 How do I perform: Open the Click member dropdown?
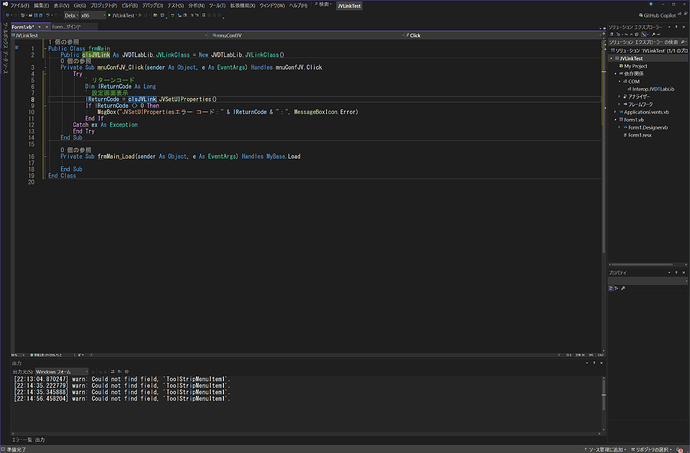pos(502,35)
